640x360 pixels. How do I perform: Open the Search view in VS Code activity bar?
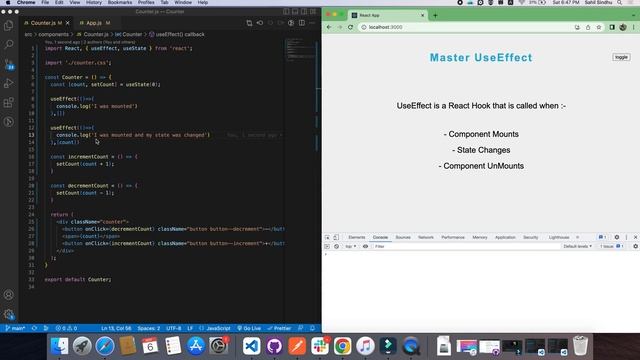click(9, 44)
